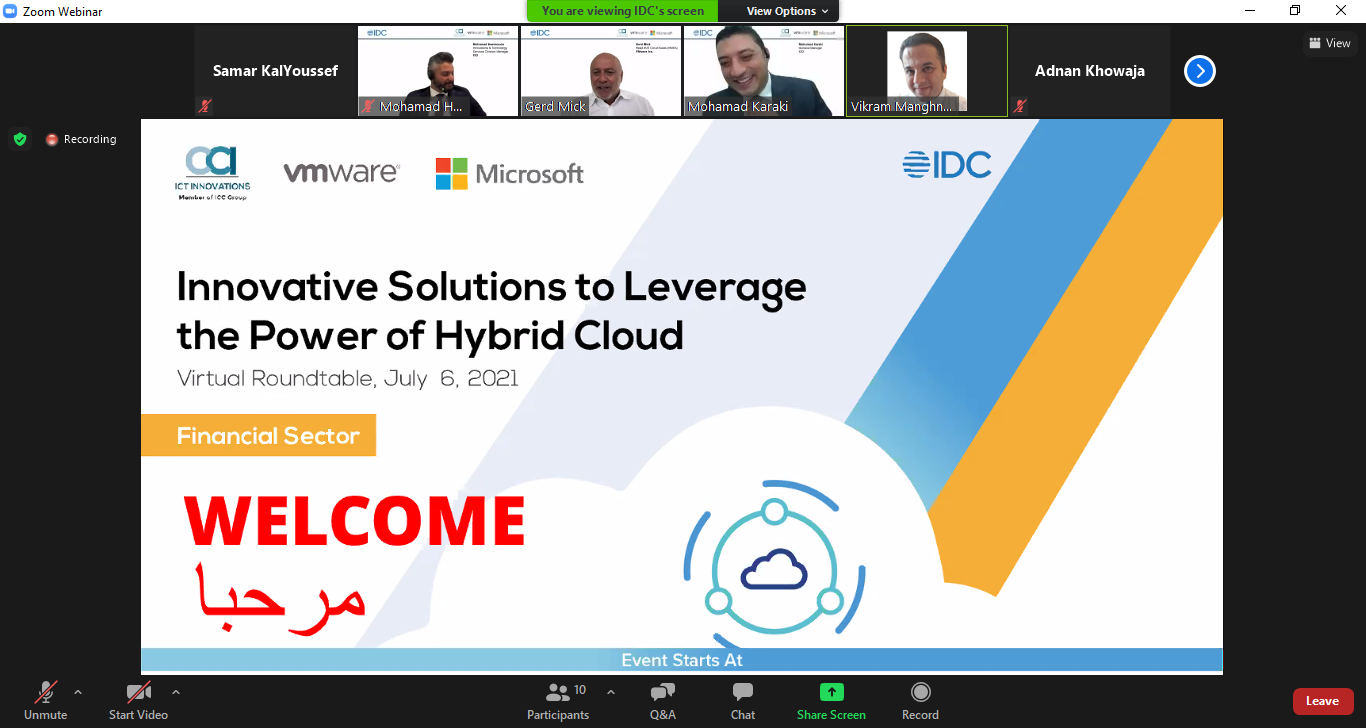Select Vikram Manghn... video thumbnail
1366x728 pixels.
(927, 71)
